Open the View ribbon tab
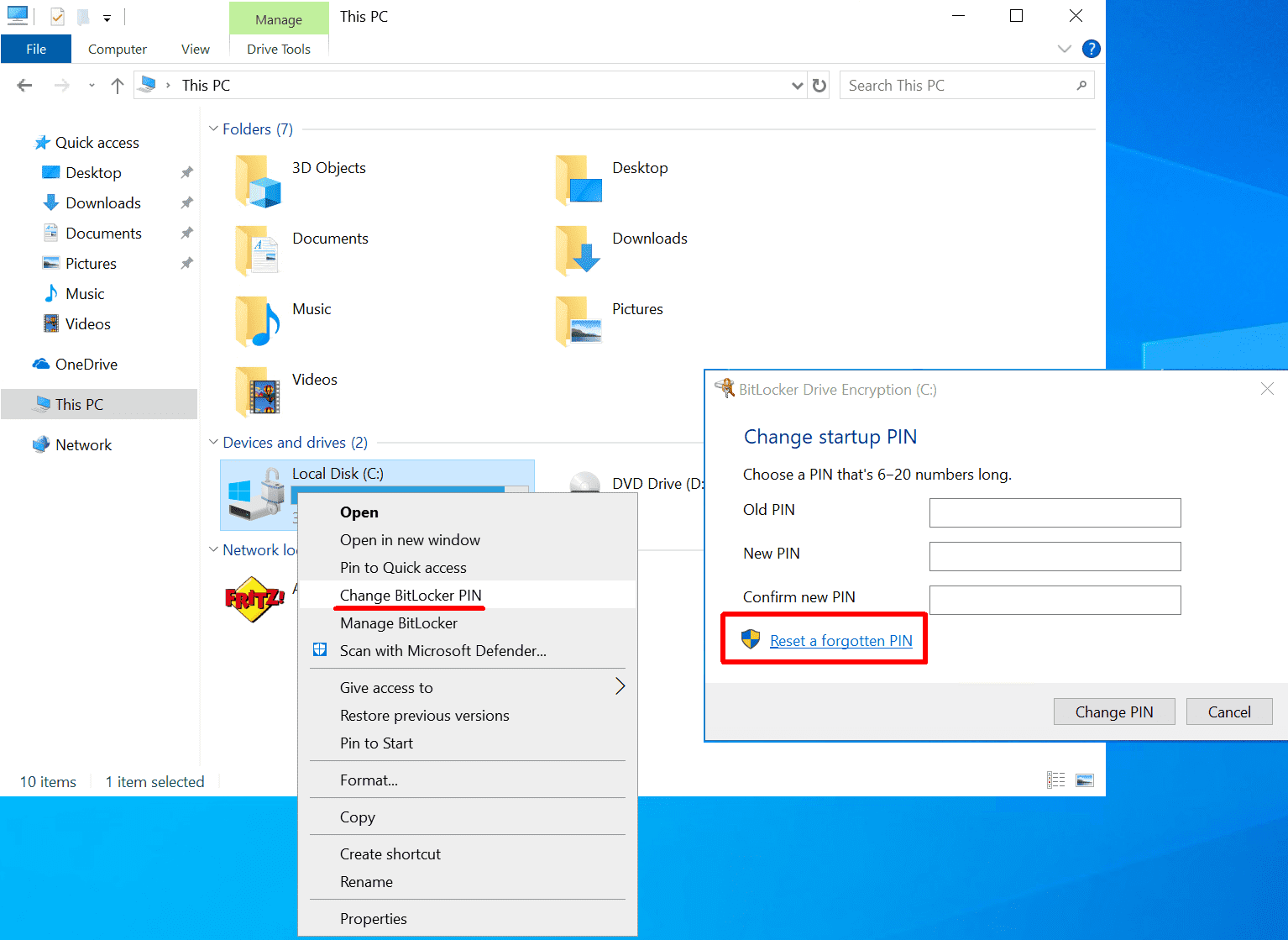The width and height of the screenshot is (1288, 940). coord(196,50)
